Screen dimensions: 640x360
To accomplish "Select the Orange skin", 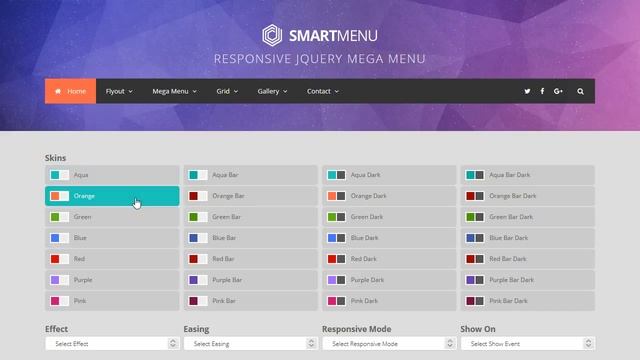I will tap(112, 196).
